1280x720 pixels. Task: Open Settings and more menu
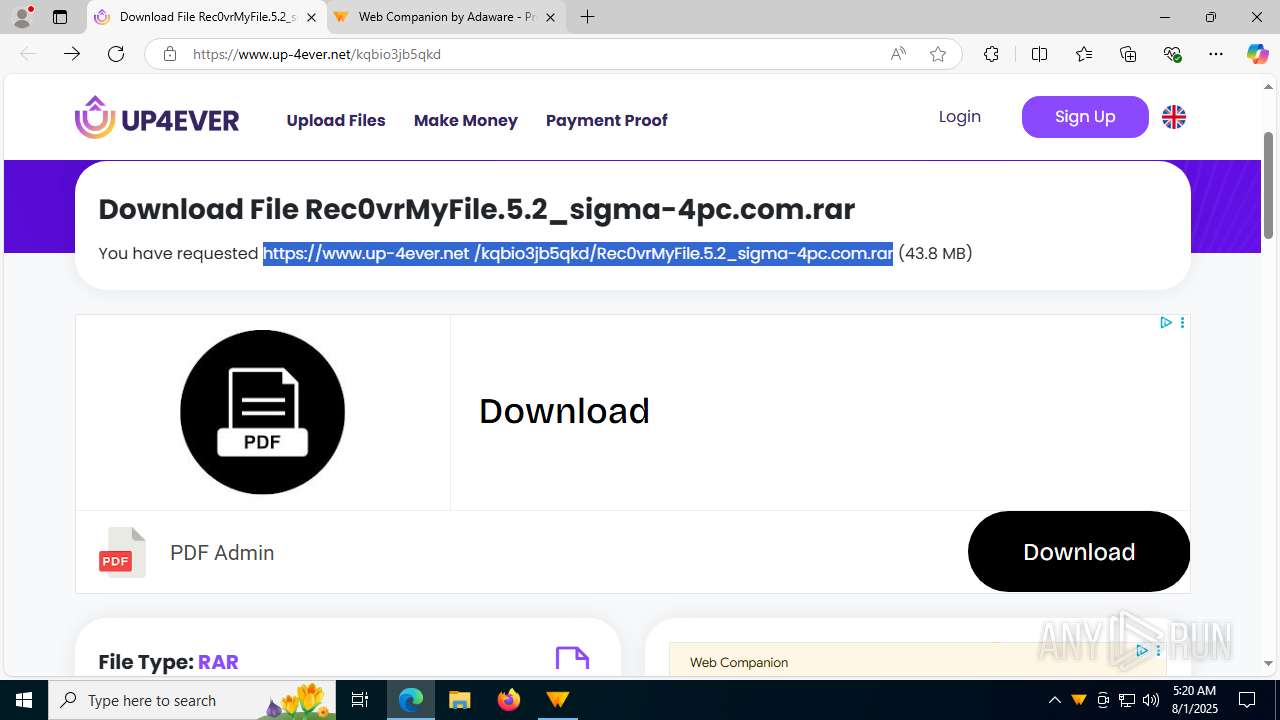[1216, 54]
